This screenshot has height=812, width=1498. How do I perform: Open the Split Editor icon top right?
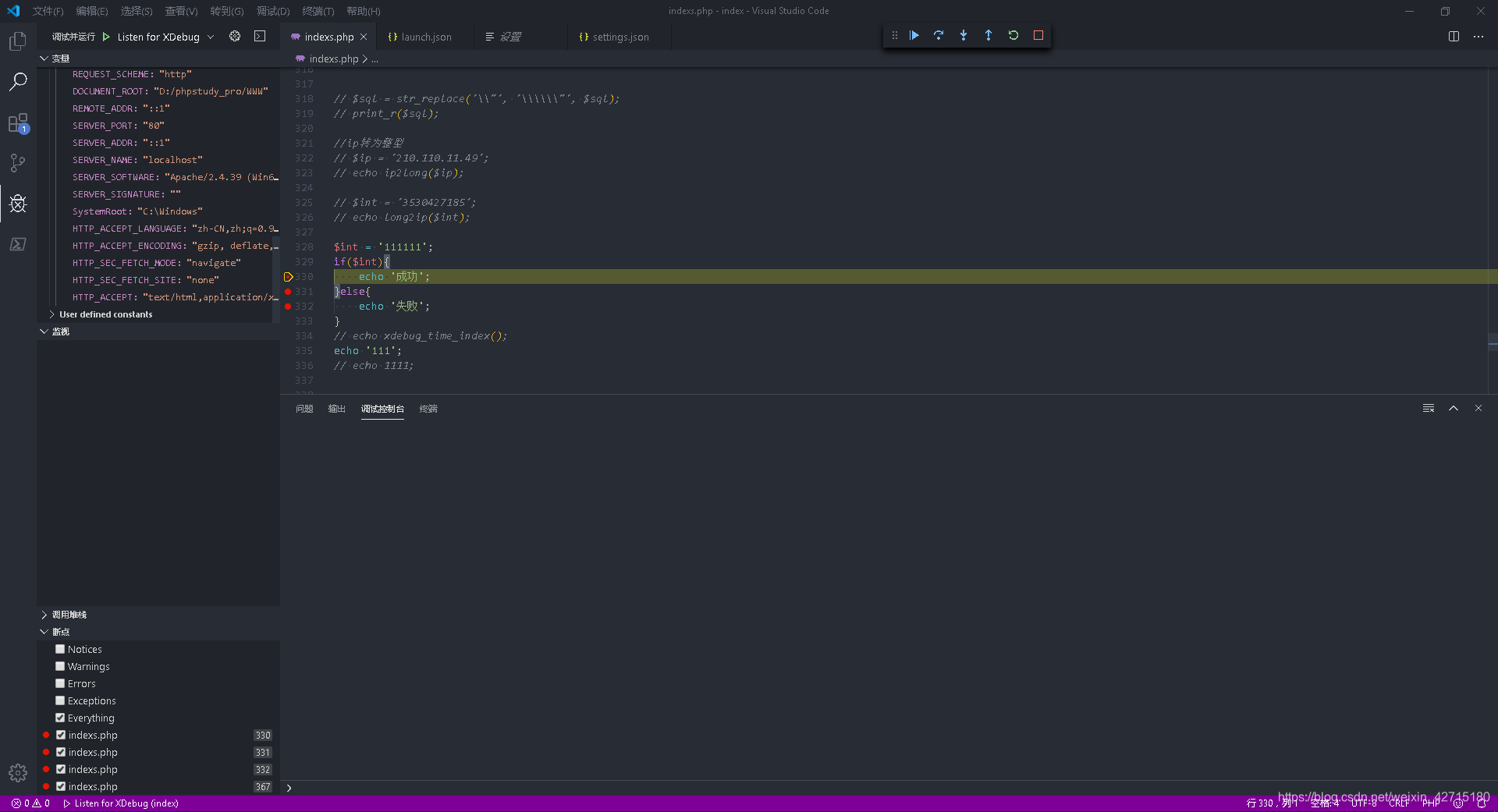coord(1454,36)
